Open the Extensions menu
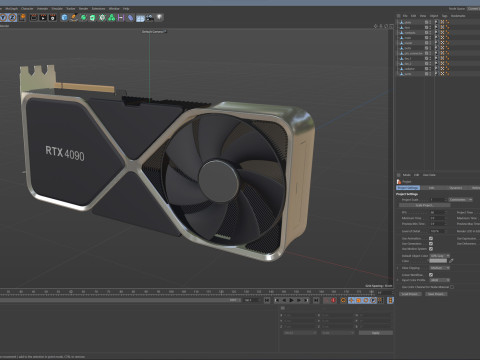Image resolution: width=480 pixels, height=360 pixels. 98,9
